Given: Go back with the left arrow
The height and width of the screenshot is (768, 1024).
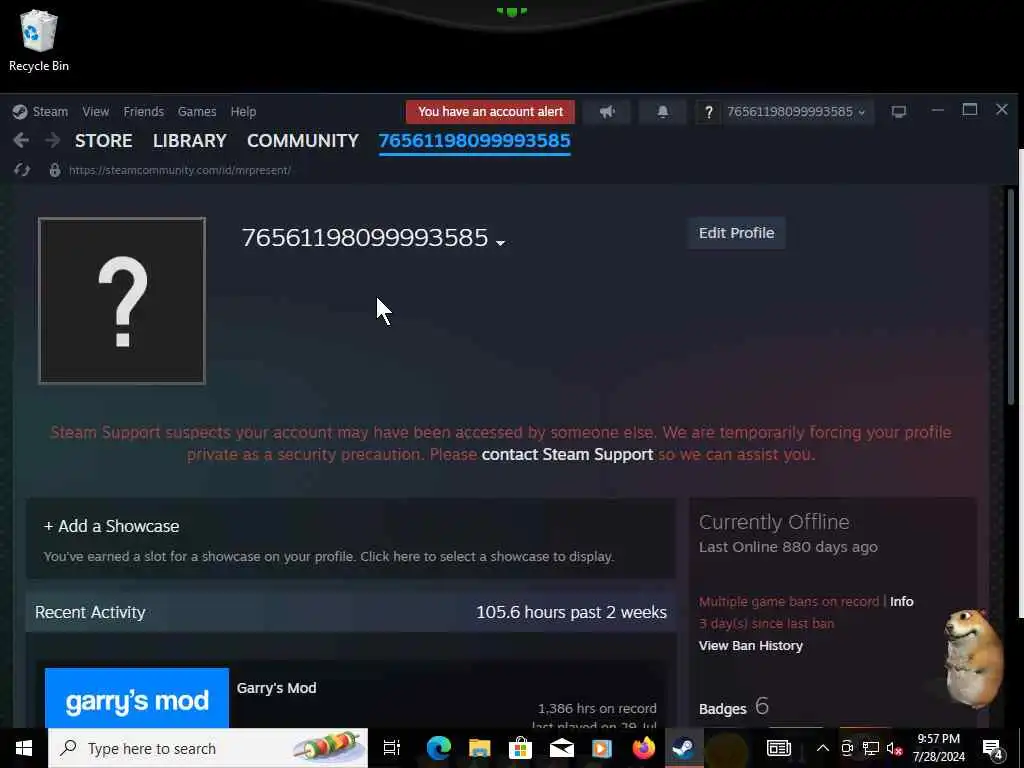Looking at the screenshot, I should pyautogui.click(x=21, y=140).
